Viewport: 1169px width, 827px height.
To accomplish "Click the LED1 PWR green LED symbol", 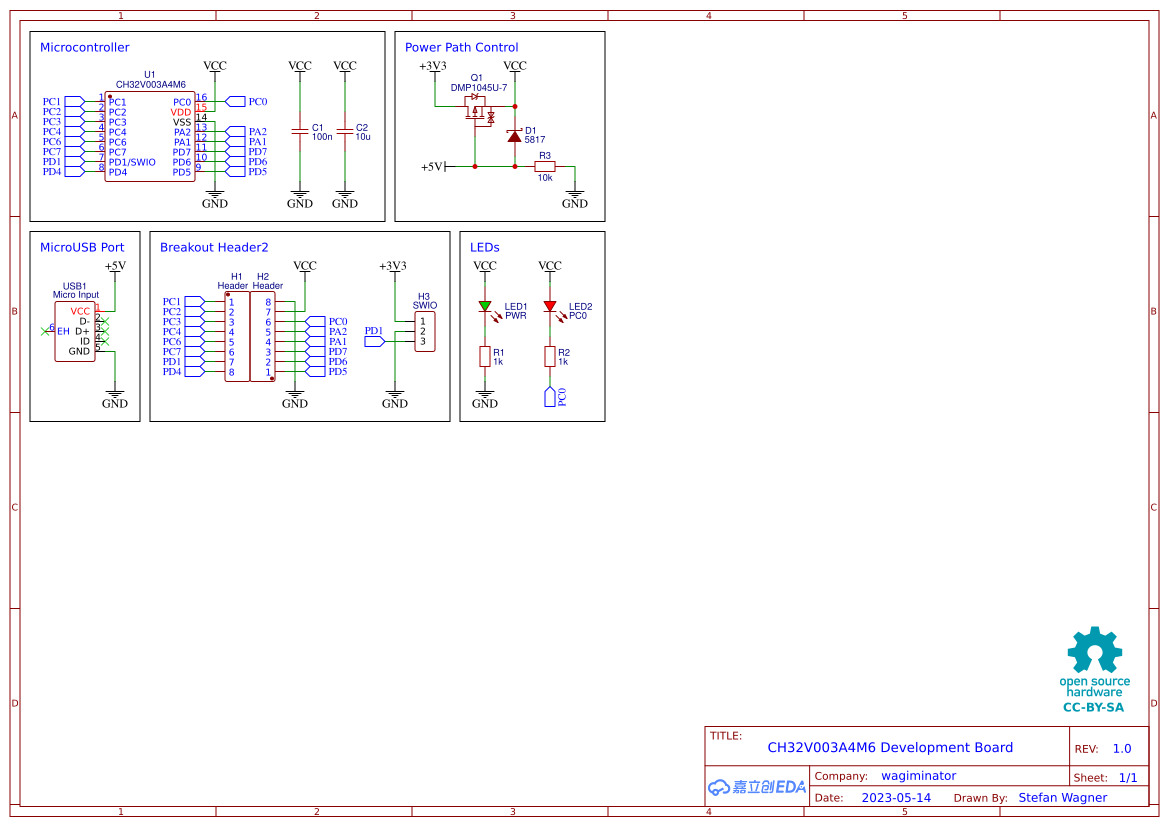I will pyautogui.click(x=487, y=307).
